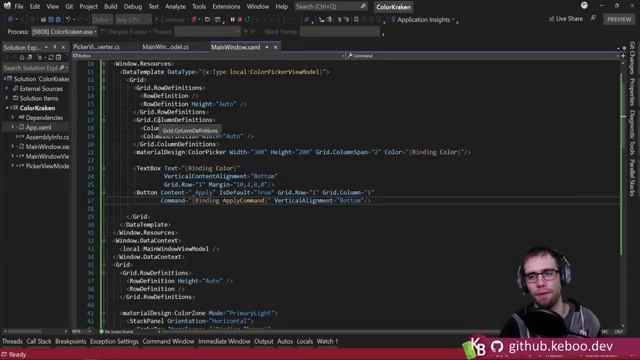Open the Stack Frame dropdown
This screenshot has width=640, height=360.
tap(340, 32)
